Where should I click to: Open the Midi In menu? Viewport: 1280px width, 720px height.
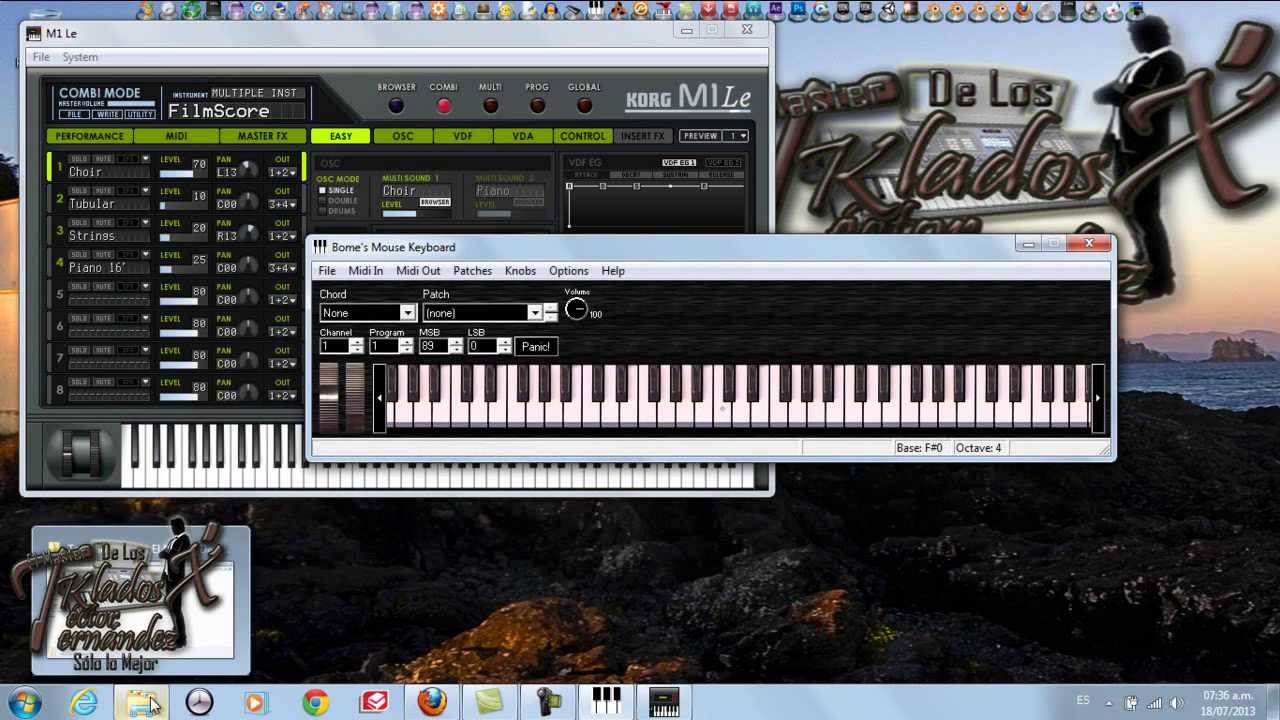click(365, 271)
